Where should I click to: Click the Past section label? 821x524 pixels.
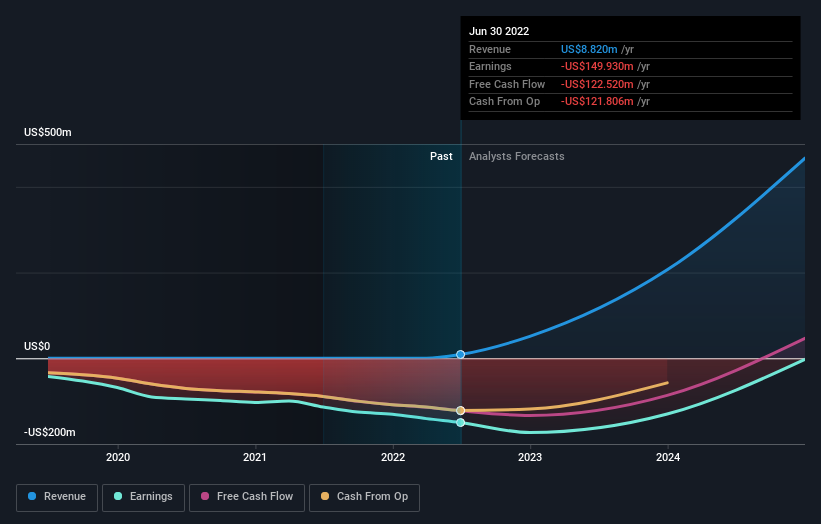tap(441, 156)
